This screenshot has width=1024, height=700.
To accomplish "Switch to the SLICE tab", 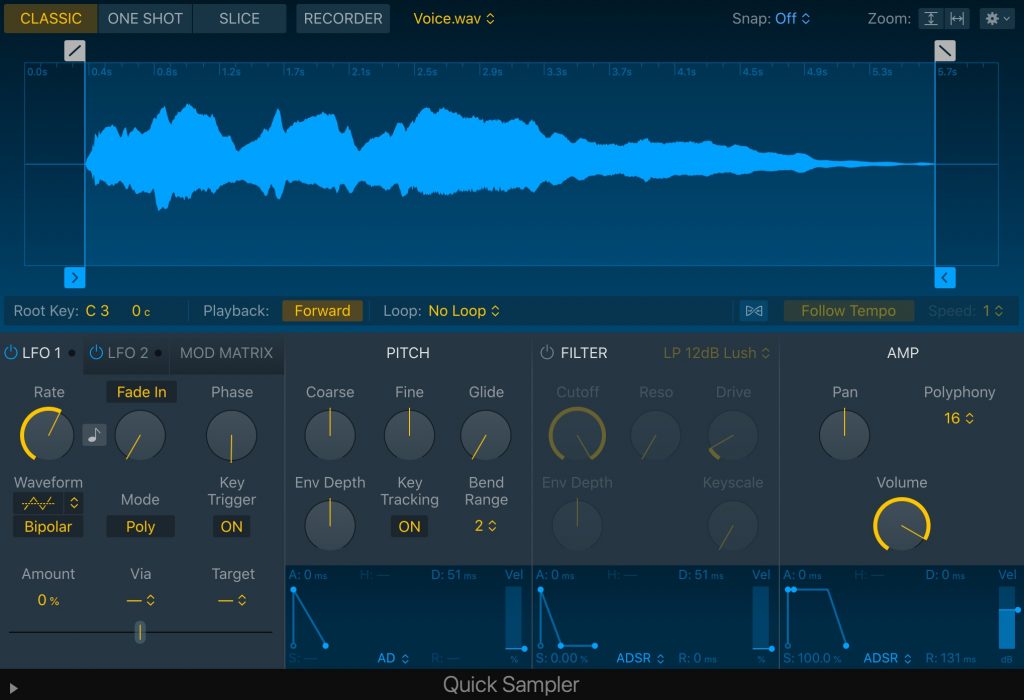I will coord(240,18).
